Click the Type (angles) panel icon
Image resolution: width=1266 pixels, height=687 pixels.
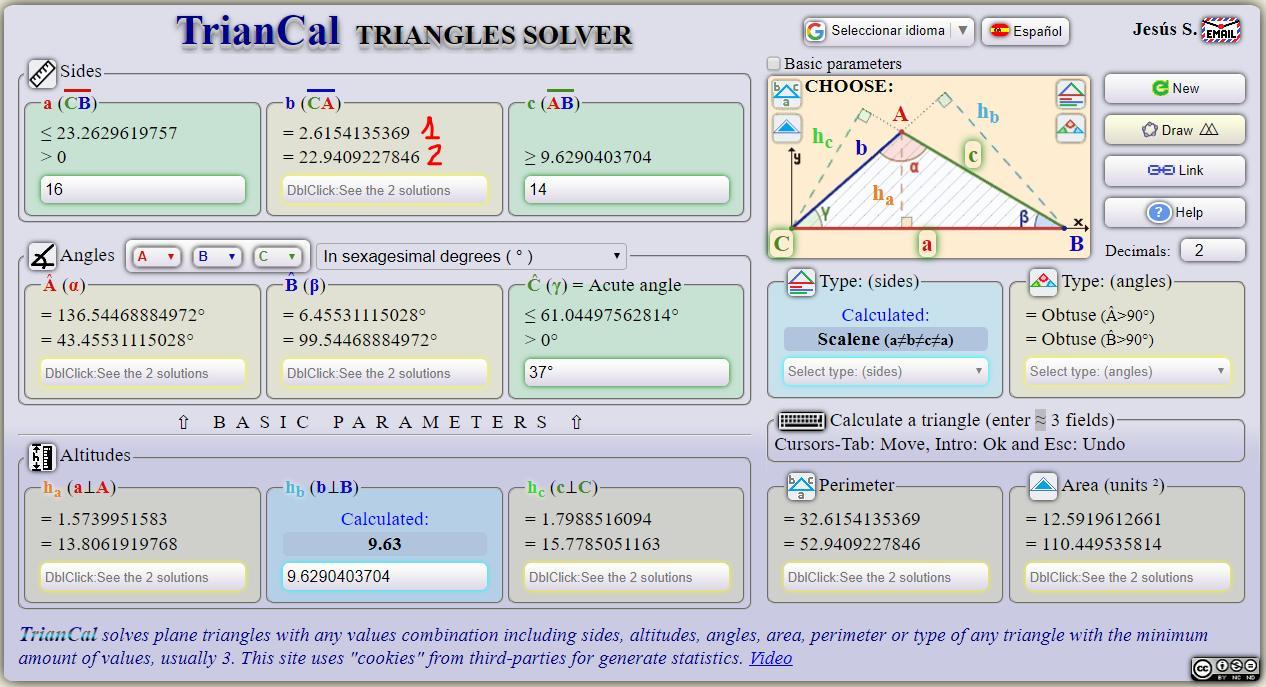point(1043,283)
